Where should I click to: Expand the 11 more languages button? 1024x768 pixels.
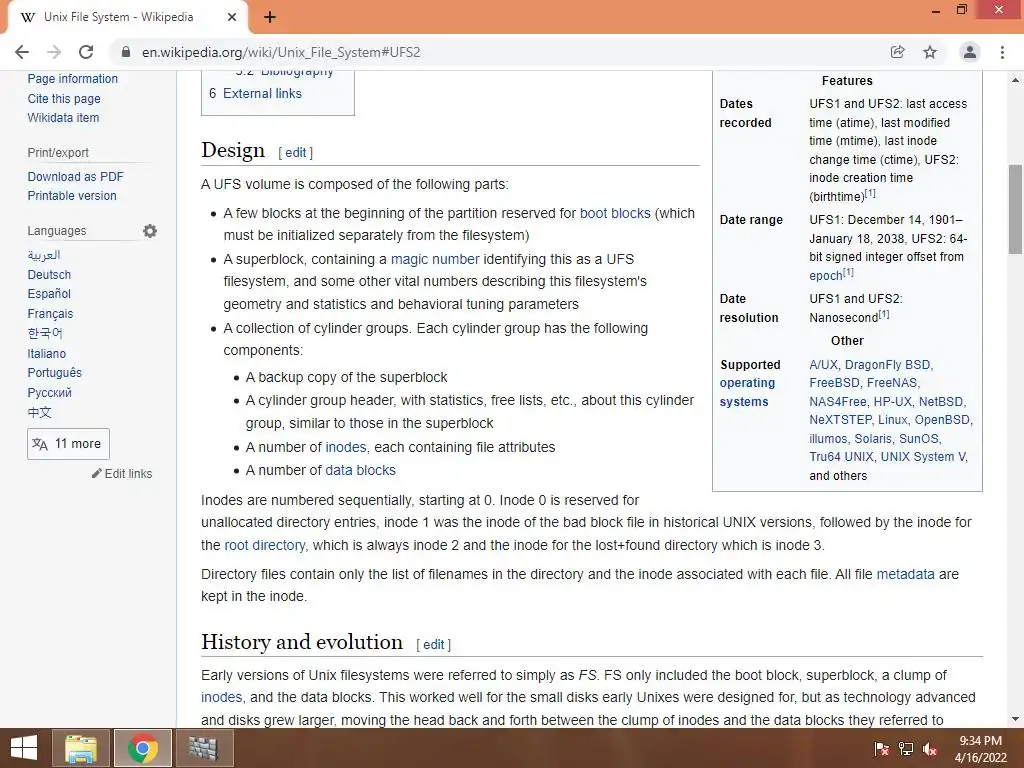[69, 444]
